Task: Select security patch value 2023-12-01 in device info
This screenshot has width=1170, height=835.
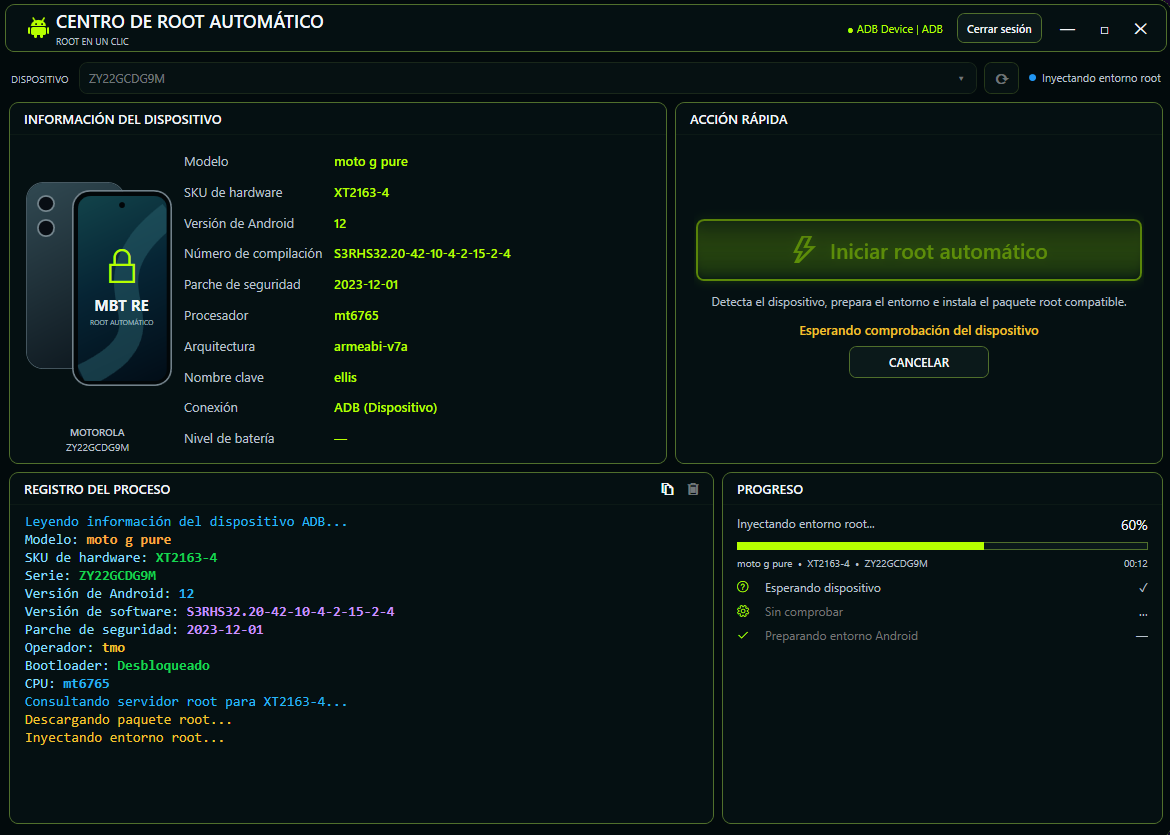Action: [x=366, y=285]
